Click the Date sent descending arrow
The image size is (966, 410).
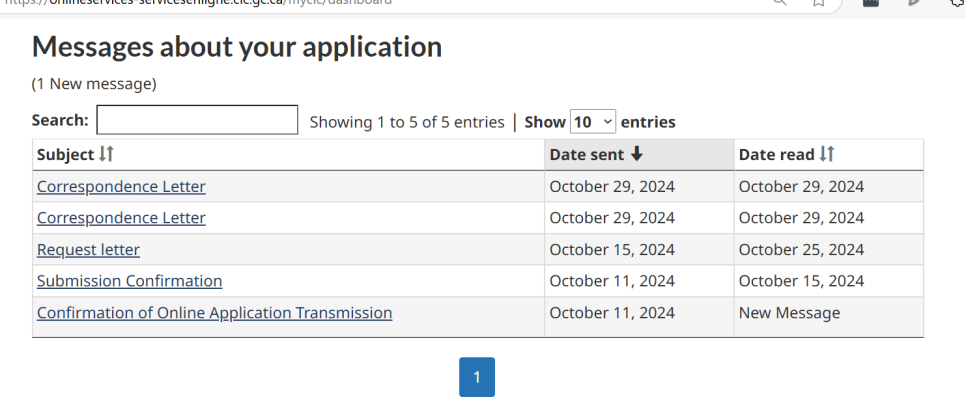pos(637,154)
